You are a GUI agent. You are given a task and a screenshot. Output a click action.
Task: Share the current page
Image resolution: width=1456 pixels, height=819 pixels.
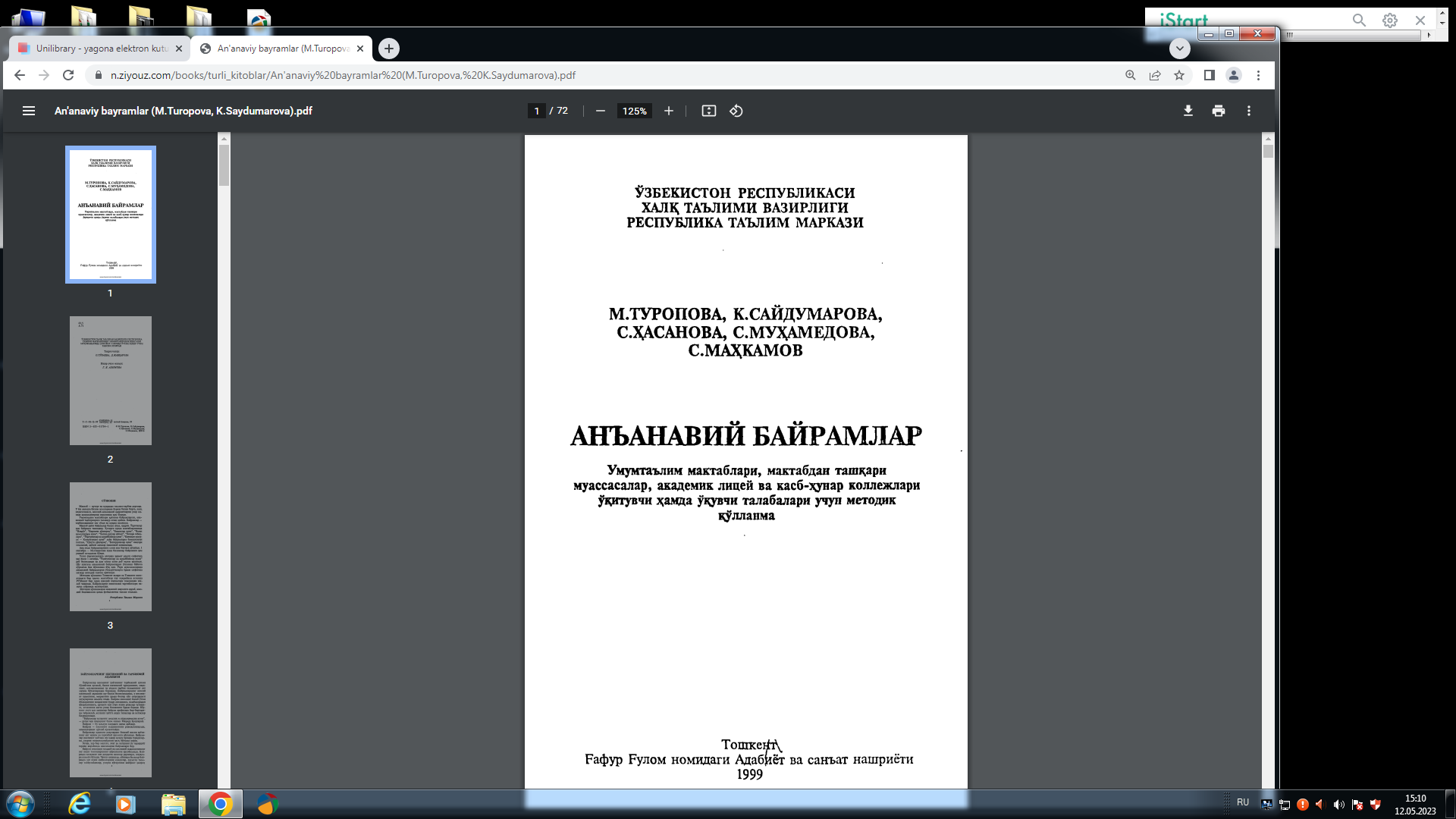1154,76
